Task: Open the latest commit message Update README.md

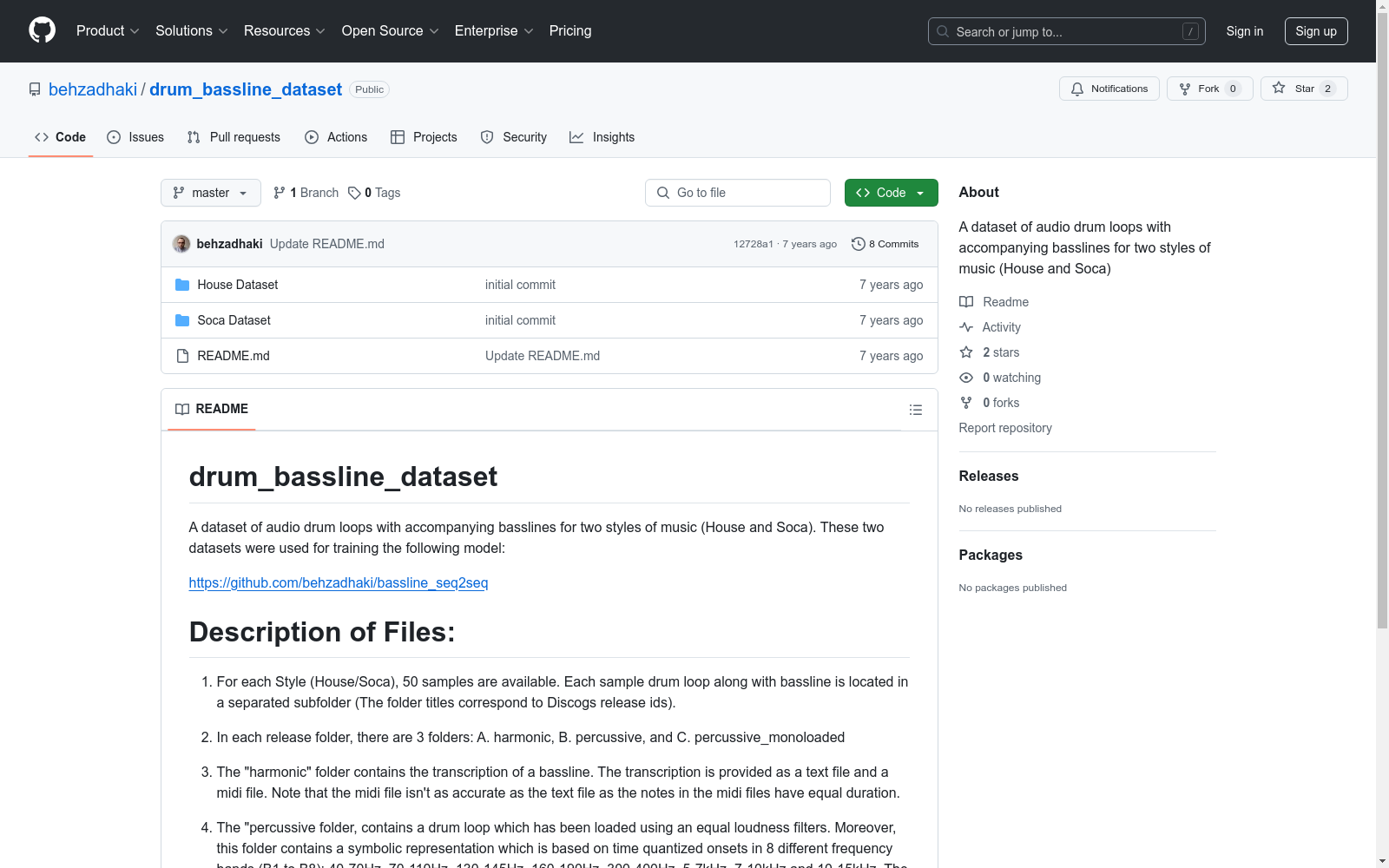Action: pos(327,244)
